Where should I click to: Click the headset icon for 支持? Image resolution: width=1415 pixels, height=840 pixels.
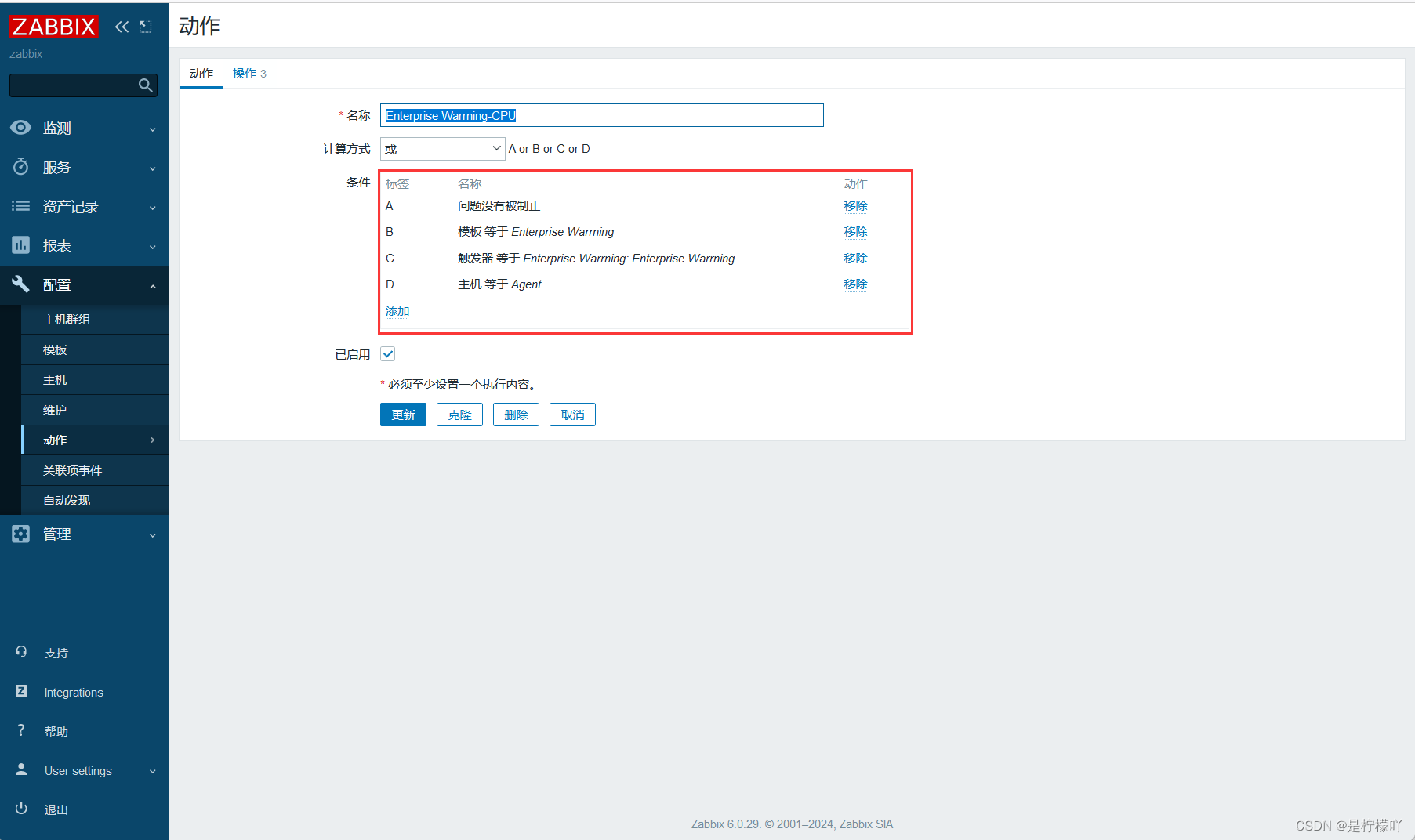[21, 652]
